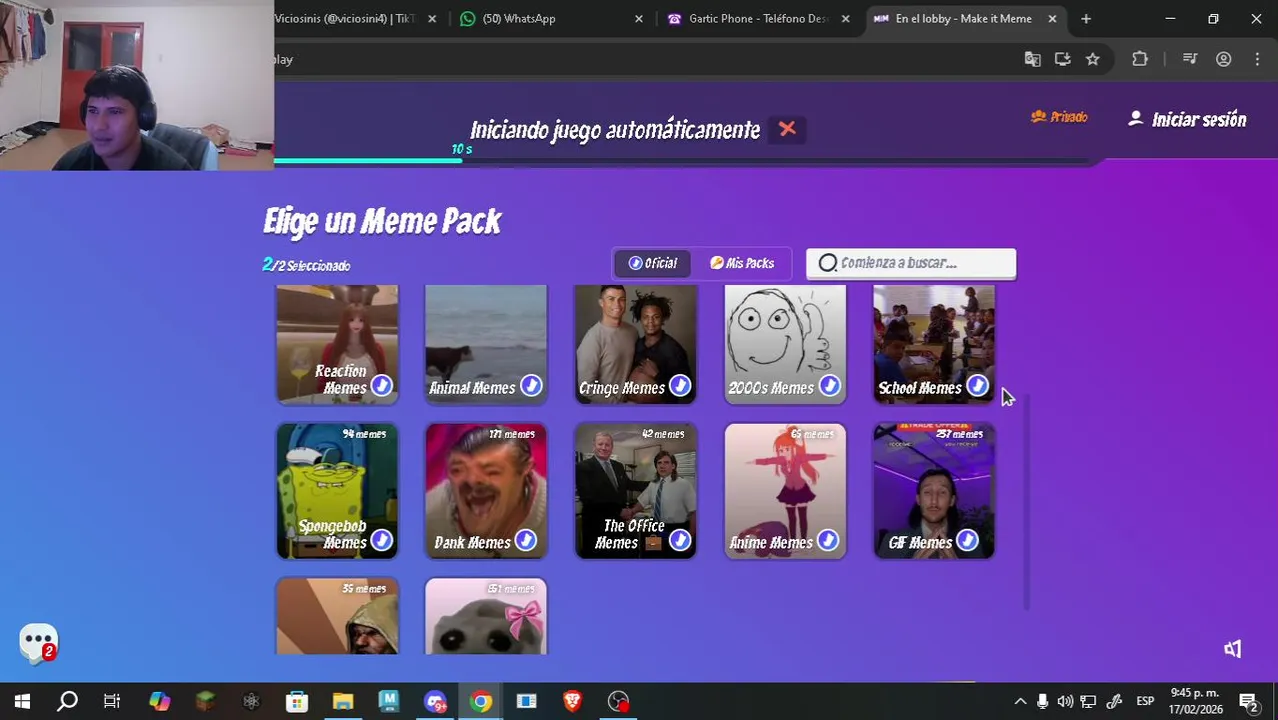Open the media control icon in toolbar
The height and width of the screenshot is (720, 1278).
(1190, 59)
